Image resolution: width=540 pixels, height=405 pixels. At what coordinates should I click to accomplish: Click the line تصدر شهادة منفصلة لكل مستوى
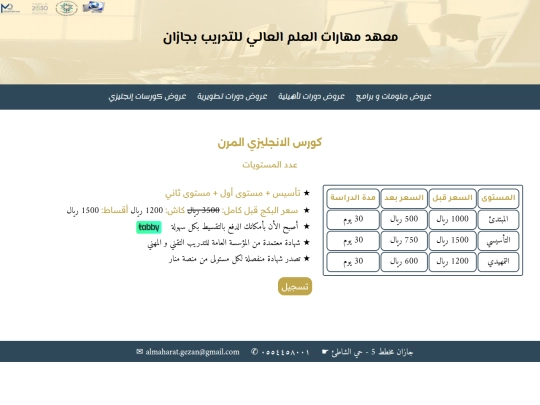pyautogui.click(x=235, y=259)
